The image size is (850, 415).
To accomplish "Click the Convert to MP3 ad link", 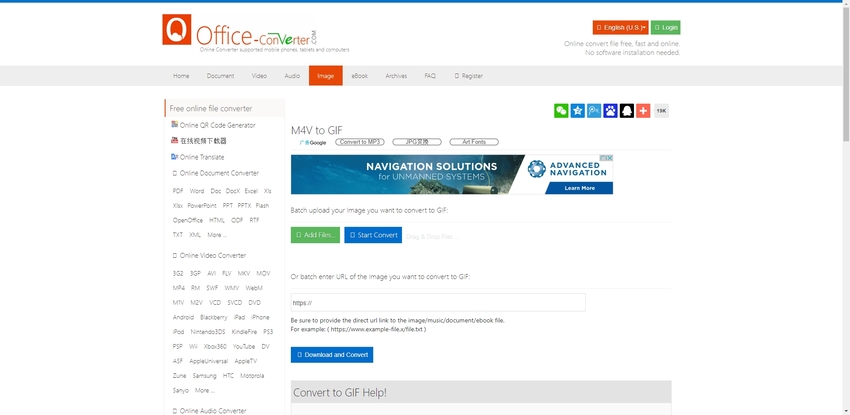I will click(360, 142).
